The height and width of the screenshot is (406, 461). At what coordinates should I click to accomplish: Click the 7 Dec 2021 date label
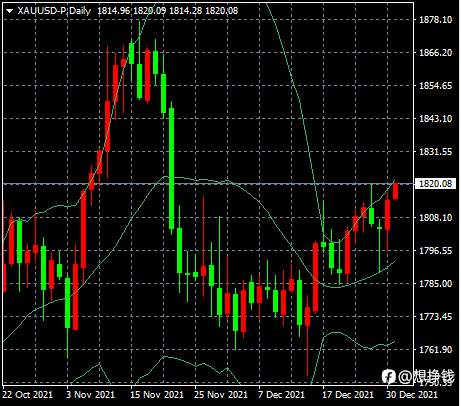[x=282, y=395]
